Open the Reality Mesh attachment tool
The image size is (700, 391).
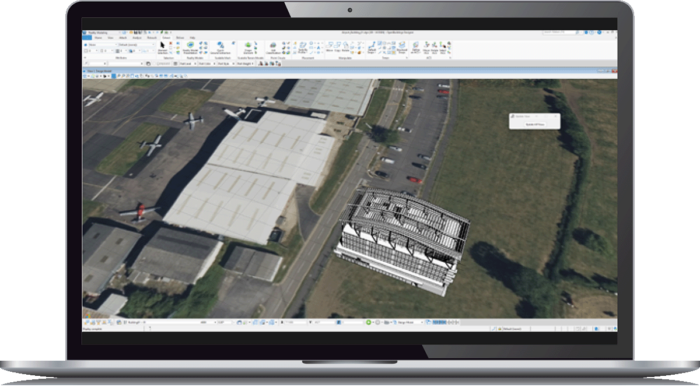pyautogui.click(x=190, y=47)
